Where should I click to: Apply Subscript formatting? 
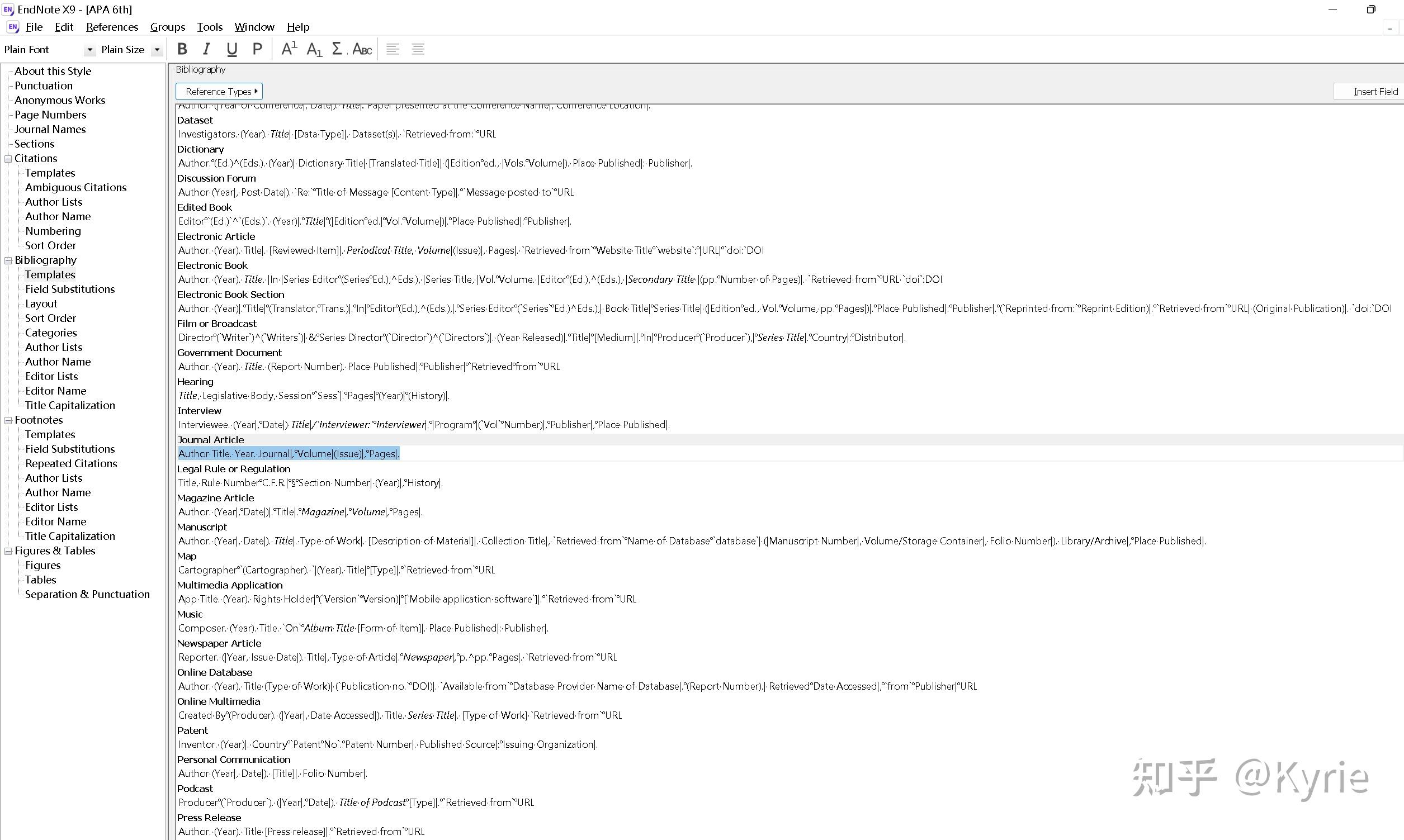coord(314,49)
